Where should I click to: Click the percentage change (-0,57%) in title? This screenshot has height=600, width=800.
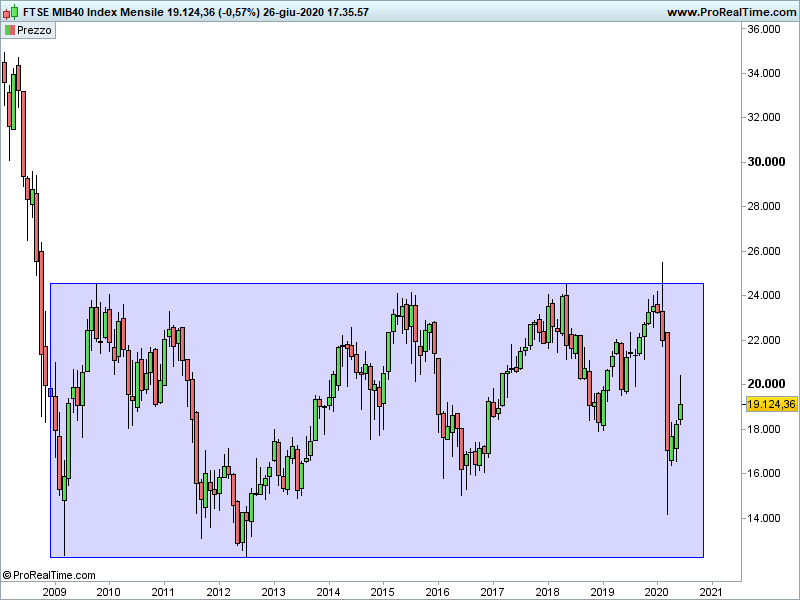click(x=239, y=12)
